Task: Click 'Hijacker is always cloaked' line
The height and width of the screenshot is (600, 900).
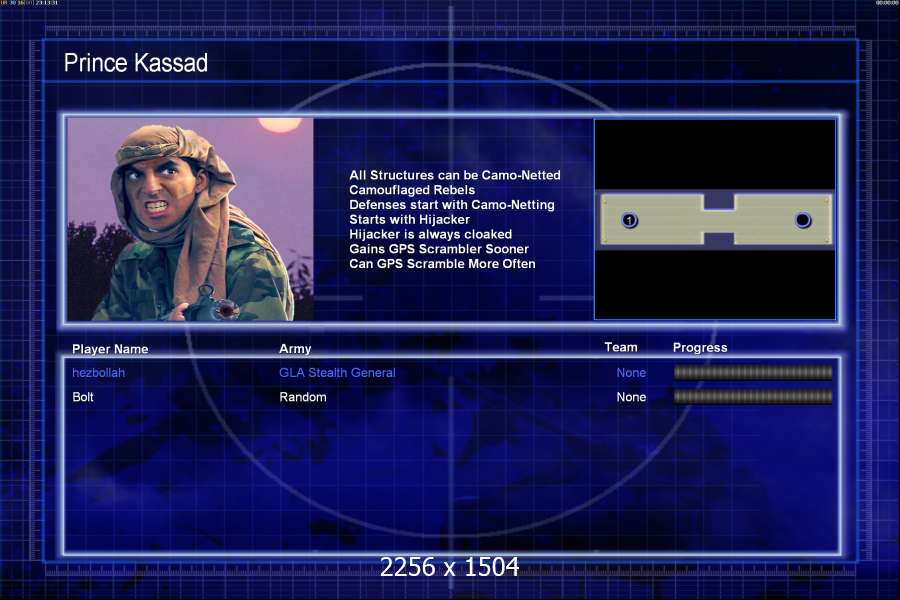Action: (x=430, y=234)
